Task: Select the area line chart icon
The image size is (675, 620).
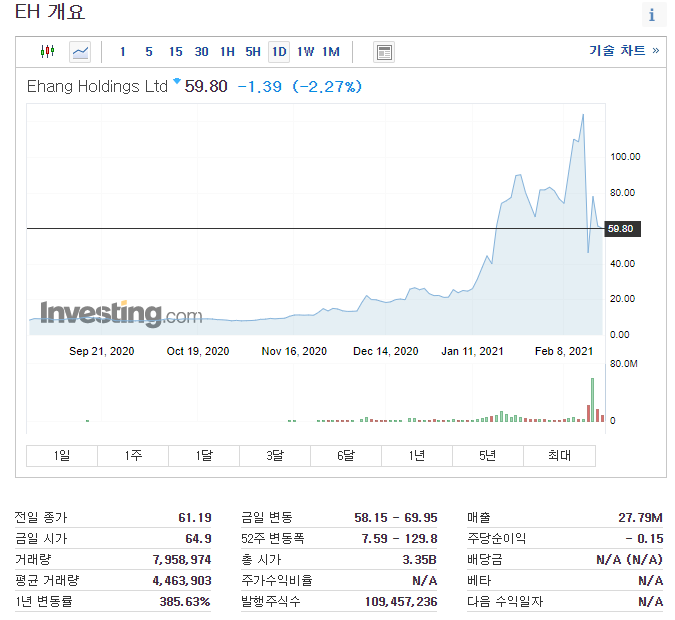Action: point(80,52)
